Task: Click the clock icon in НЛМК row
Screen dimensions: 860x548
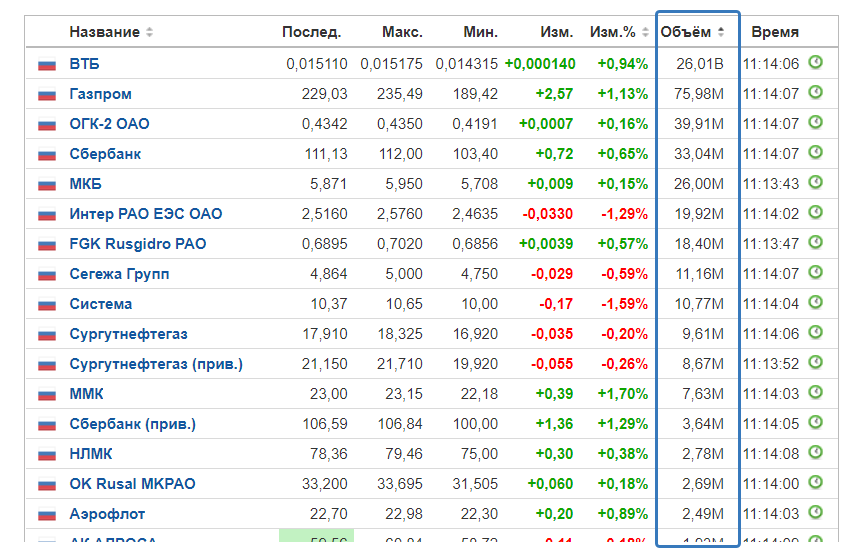Action: 816,452
